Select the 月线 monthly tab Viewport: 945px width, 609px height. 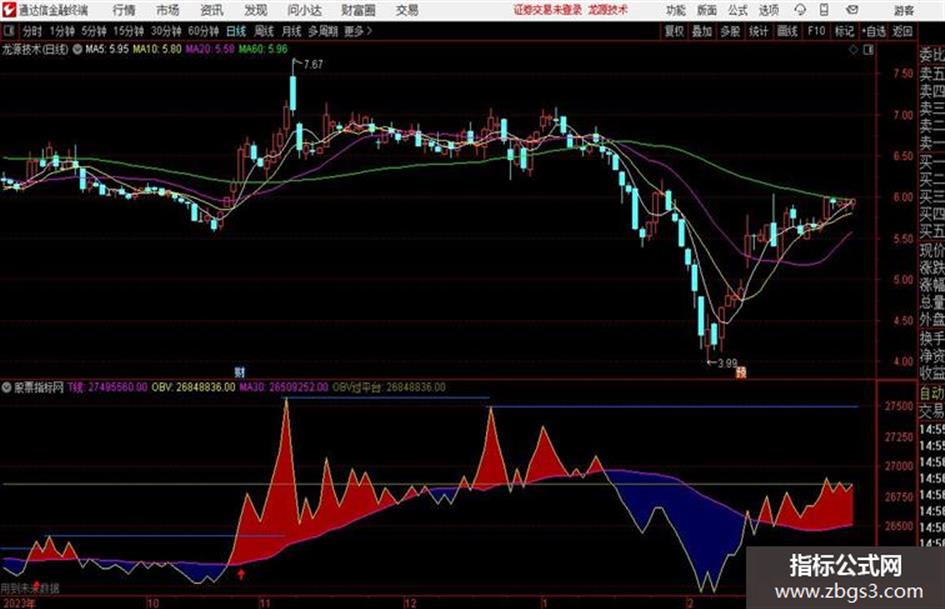[292, 31]
